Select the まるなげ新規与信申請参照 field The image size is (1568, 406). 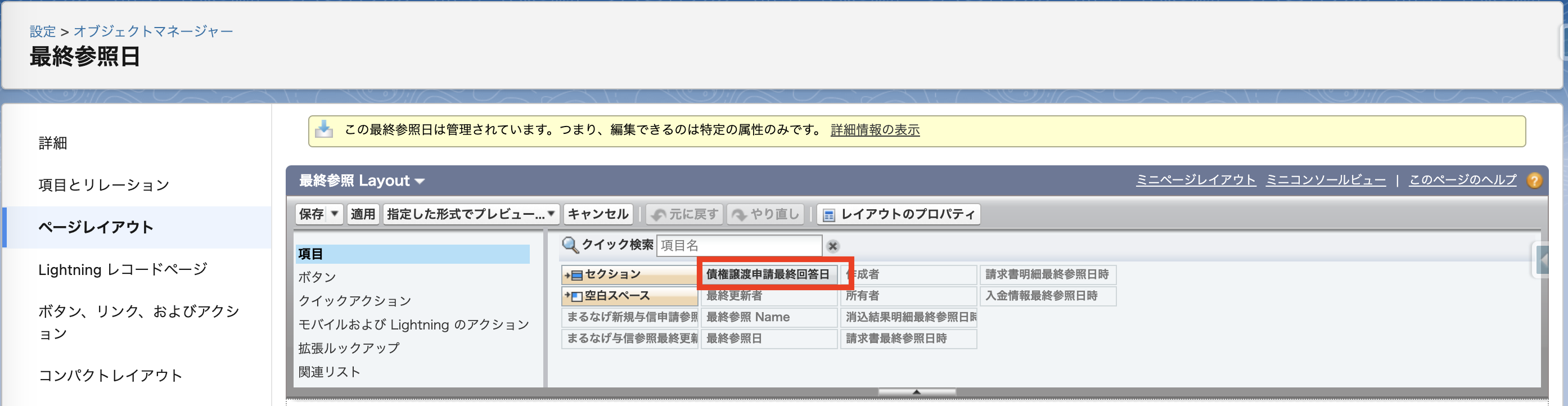(629, 317)
